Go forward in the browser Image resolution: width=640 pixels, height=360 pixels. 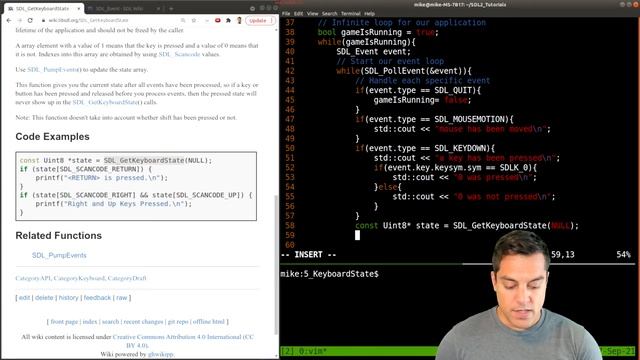tap(19, 20)
